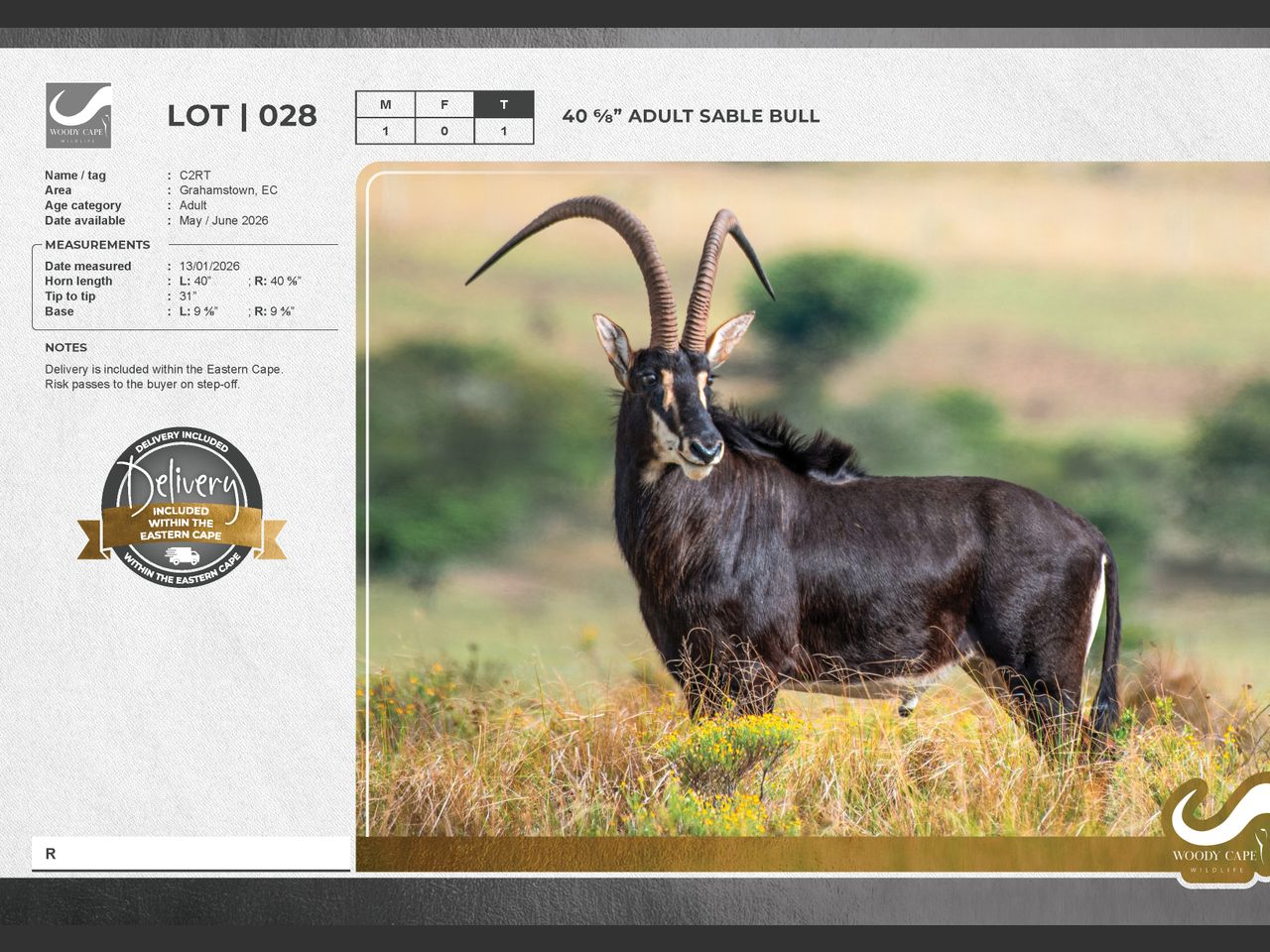Click the female count value 0

click(x=444, y=131)
